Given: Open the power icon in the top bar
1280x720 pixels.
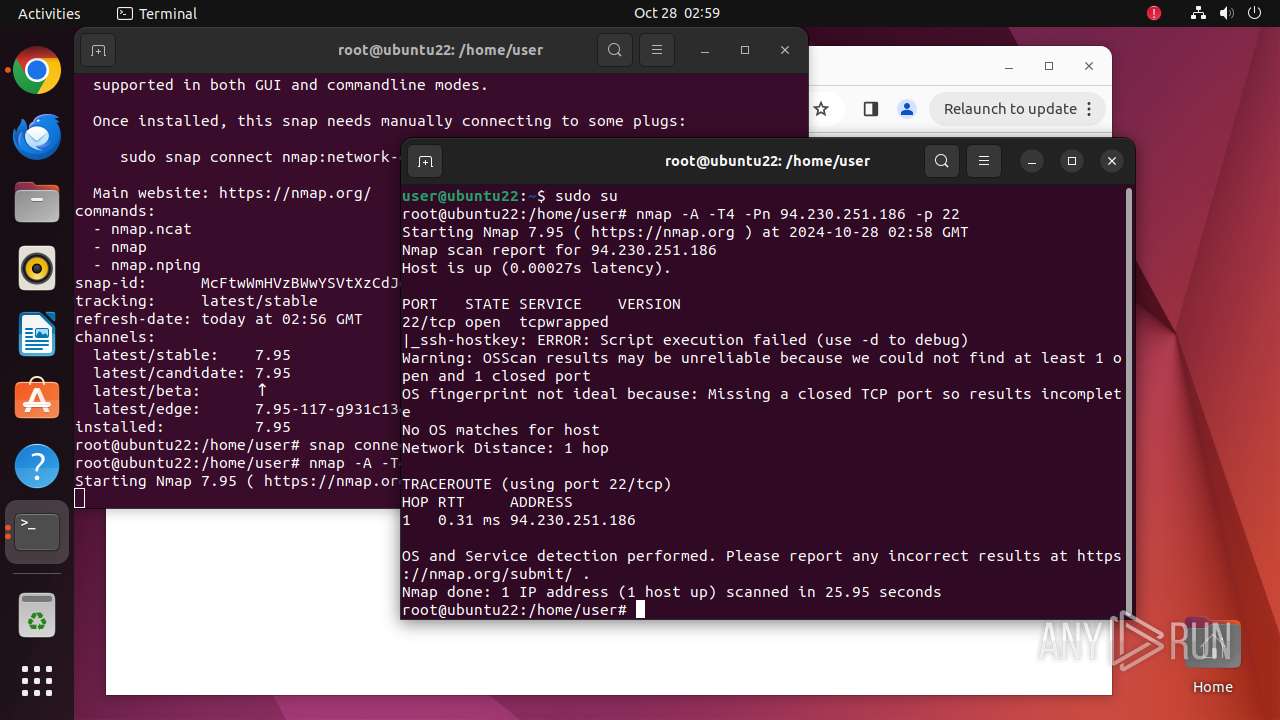Looking at the screenshot, I should pos(1254,13).
